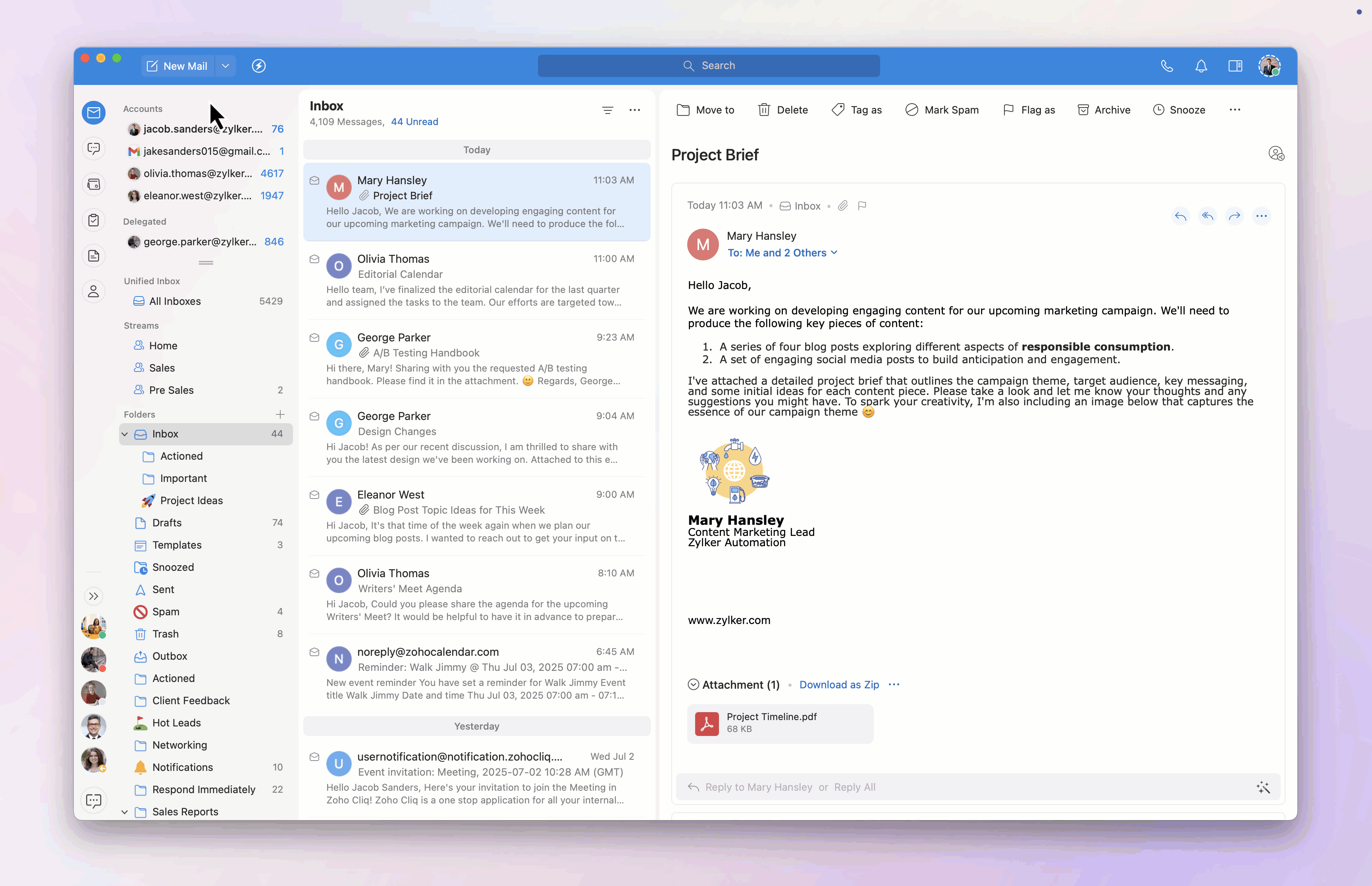Toggle the flag on opened email header

pos(862,206)
